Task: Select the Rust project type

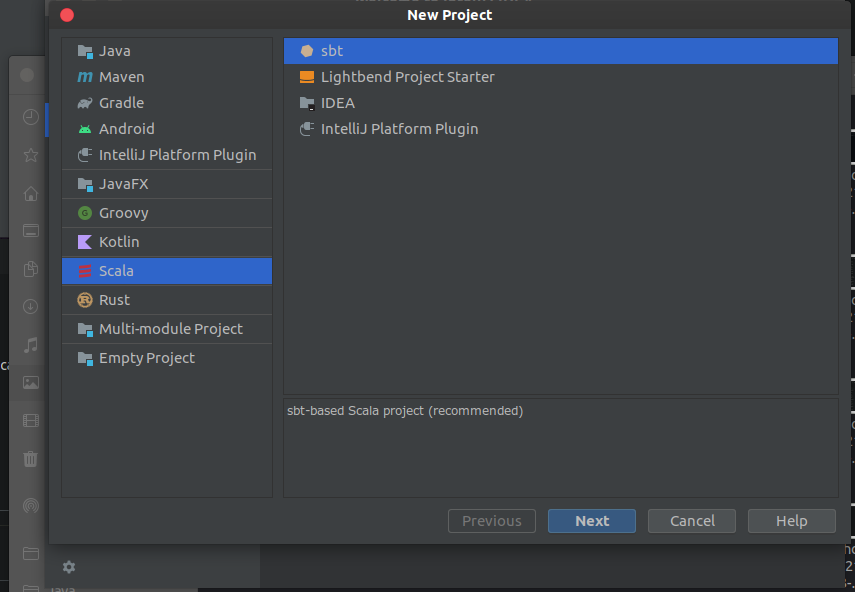Action: 114,300
